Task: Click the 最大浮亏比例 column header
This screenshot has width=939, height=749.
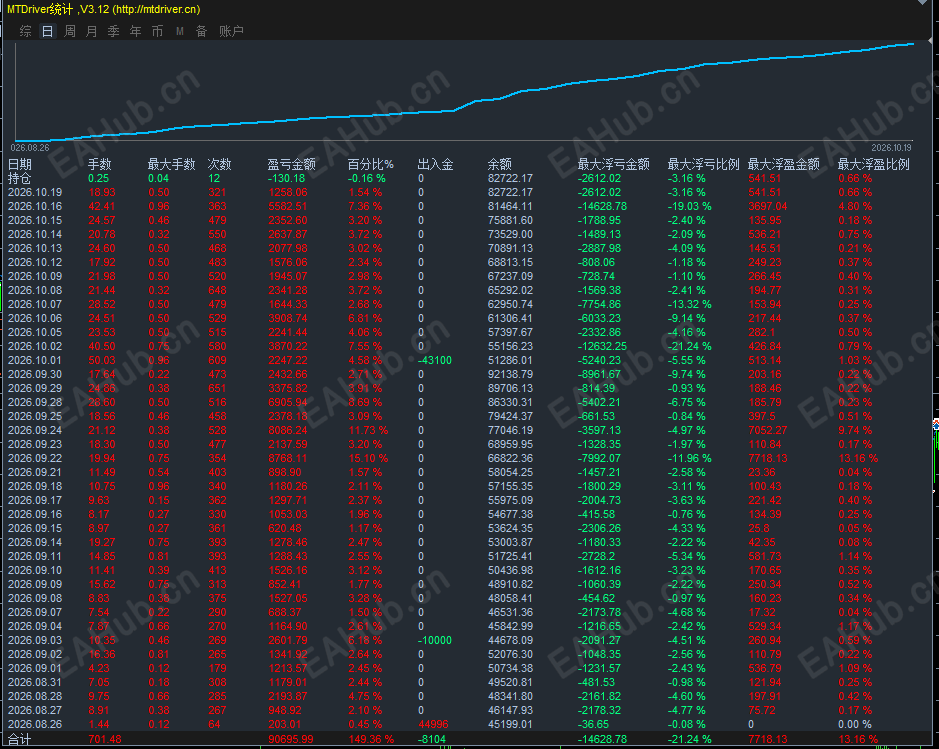Action: click(x=704, y=164)
